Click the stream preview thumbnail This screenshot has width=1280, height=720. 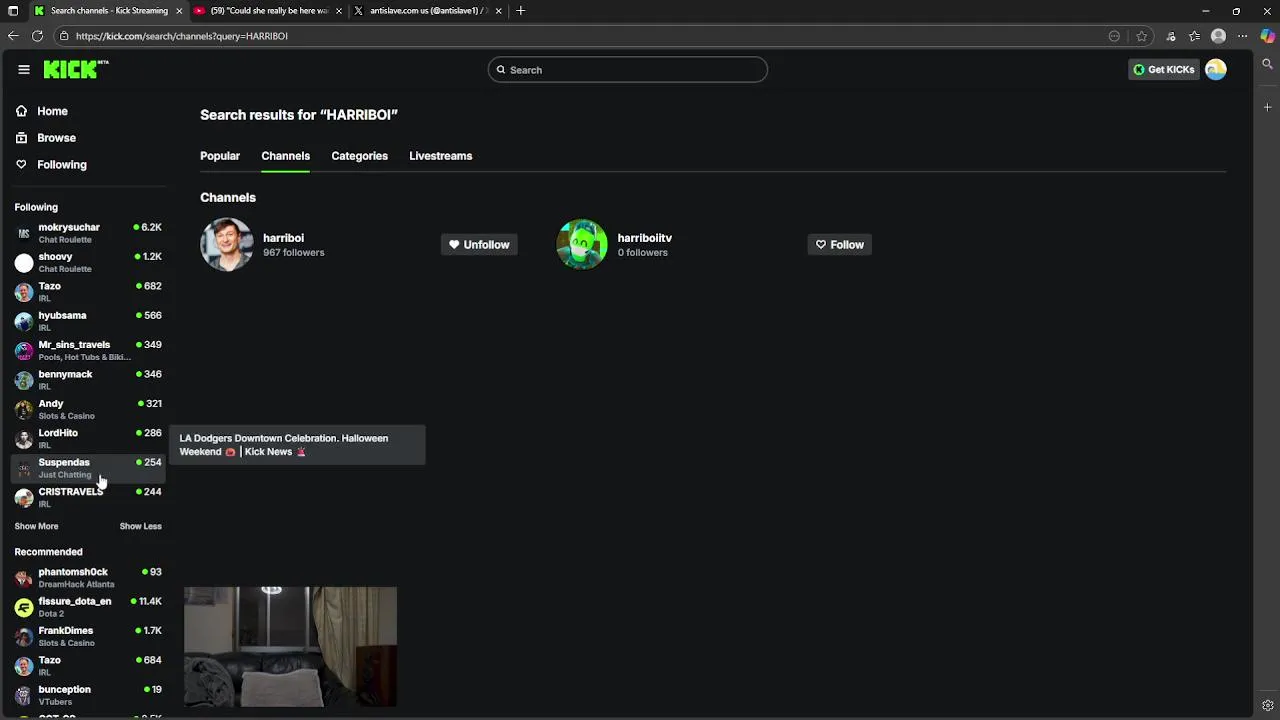[290, 647]
